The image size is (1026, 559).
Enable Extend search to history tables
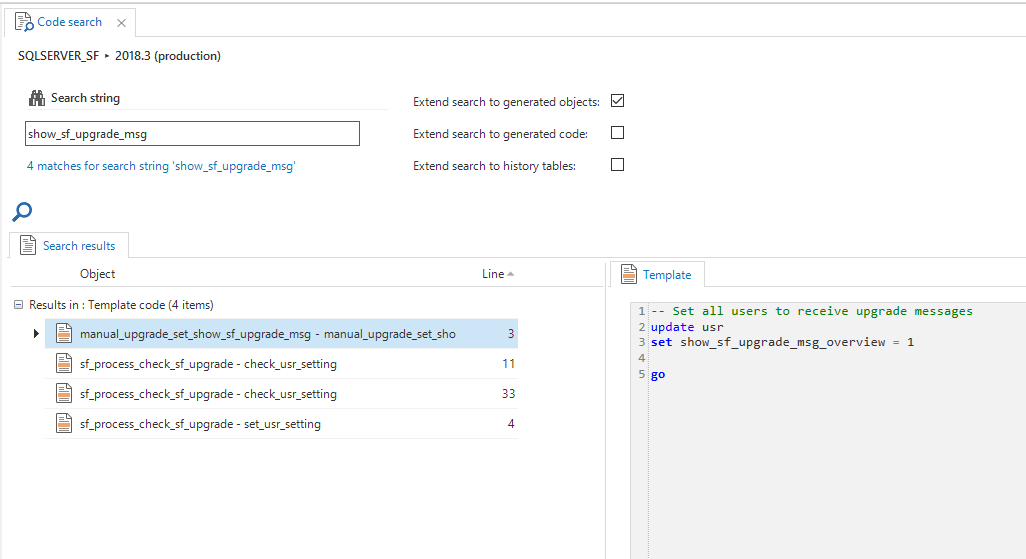pos(617,165)
